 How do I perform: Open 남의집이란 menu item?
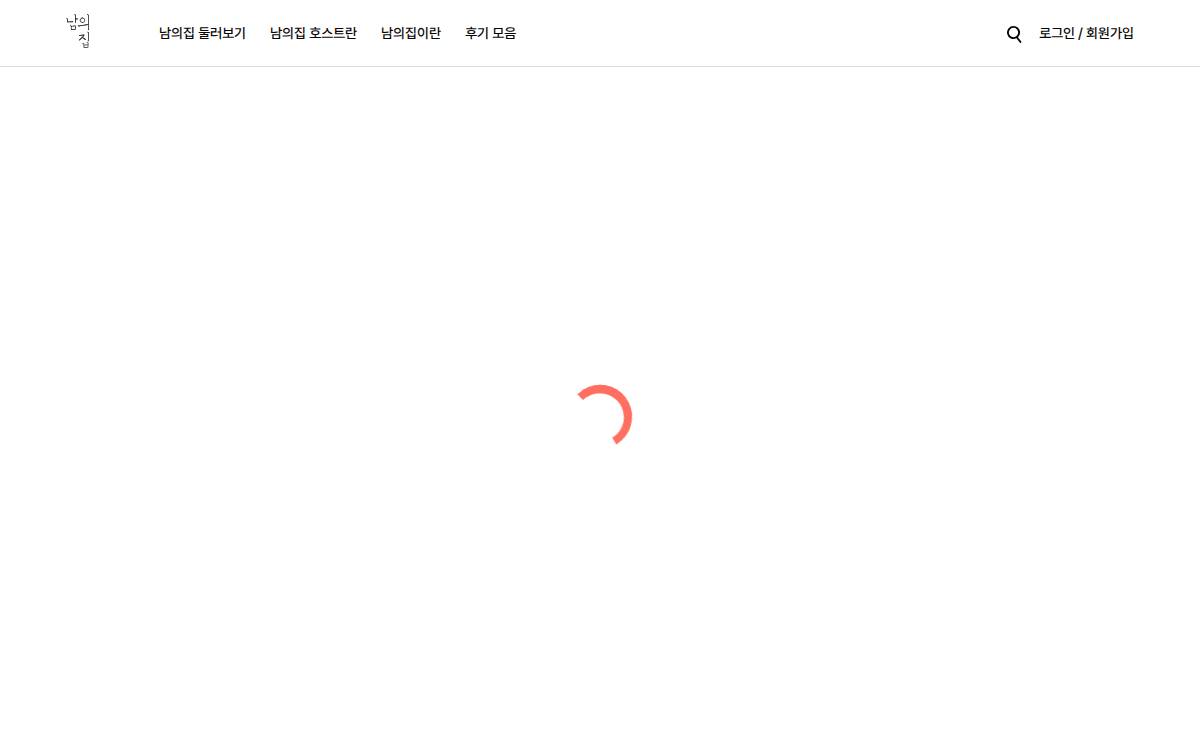(411, 33)
